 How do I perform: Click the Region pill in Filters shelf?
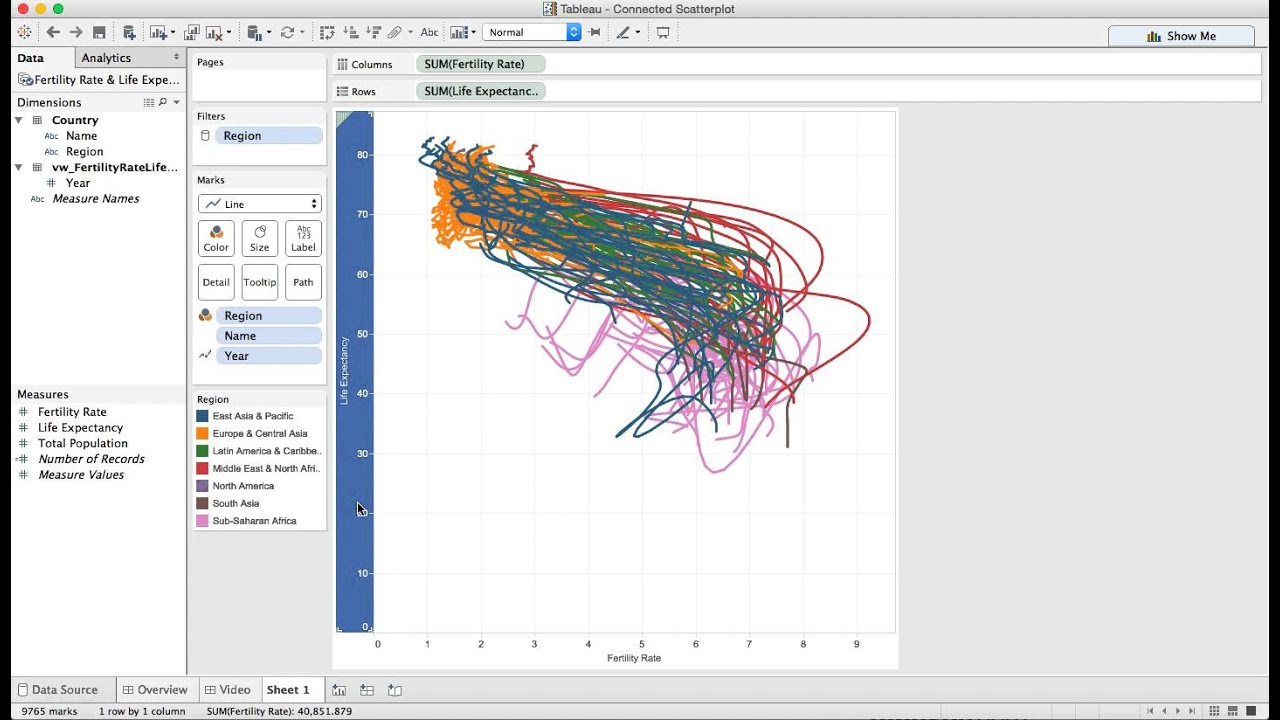tap(269, 136)
